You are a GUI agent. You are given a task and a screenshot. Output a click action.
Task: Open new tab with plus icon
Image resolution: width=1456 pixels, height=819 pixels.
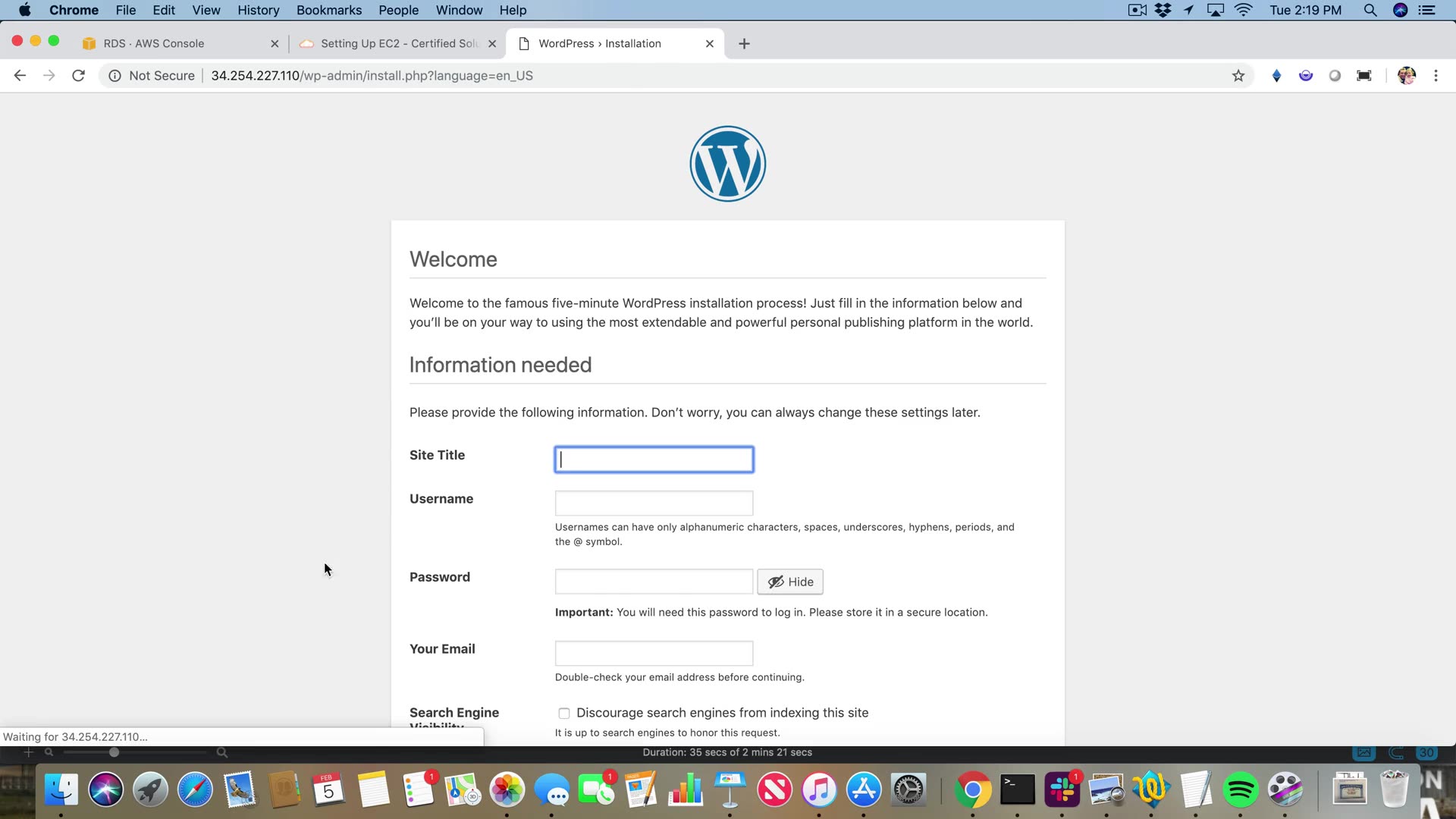744,44
